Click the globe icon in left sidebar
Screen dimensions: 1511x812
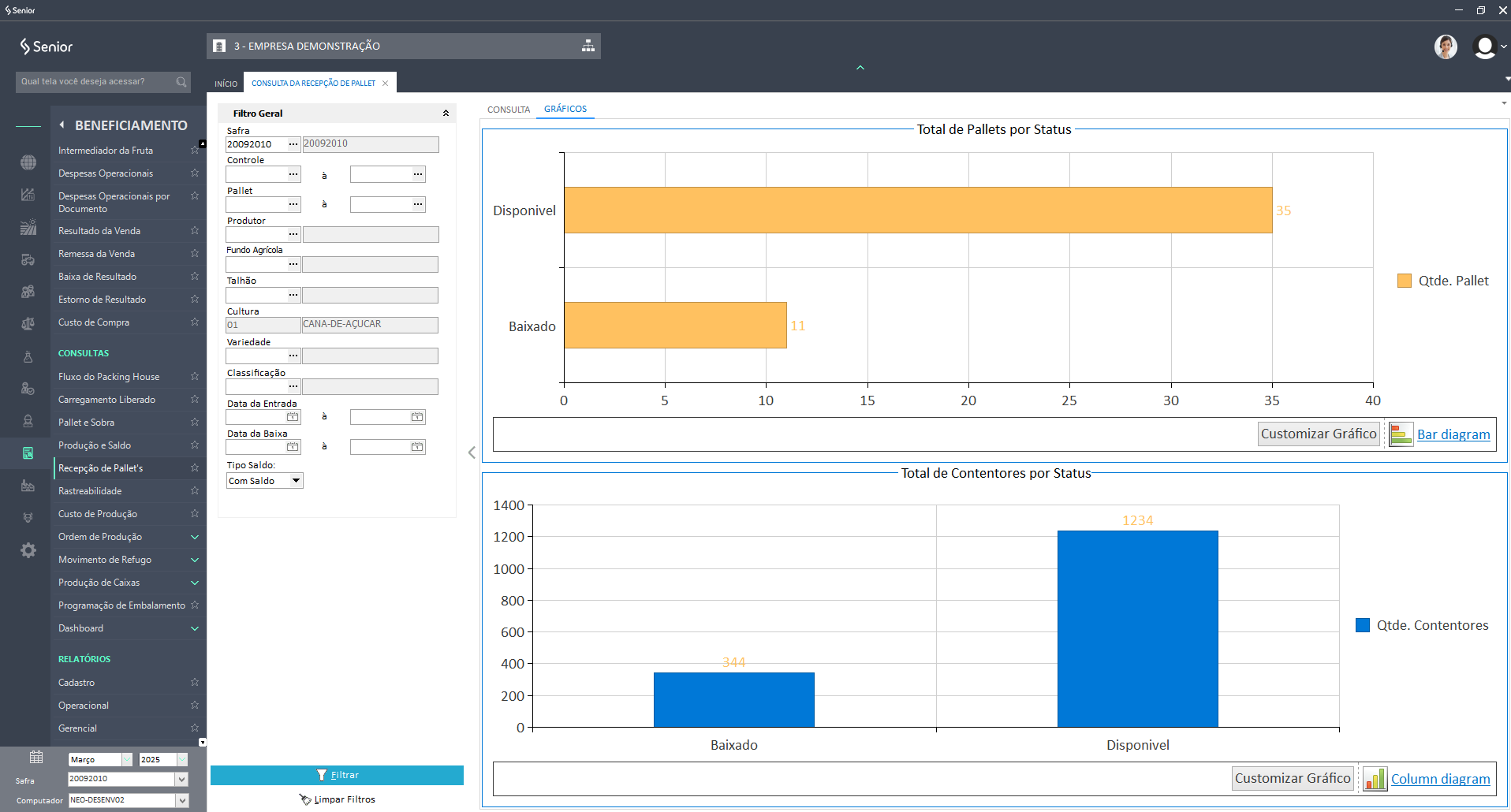coord(28,162)
